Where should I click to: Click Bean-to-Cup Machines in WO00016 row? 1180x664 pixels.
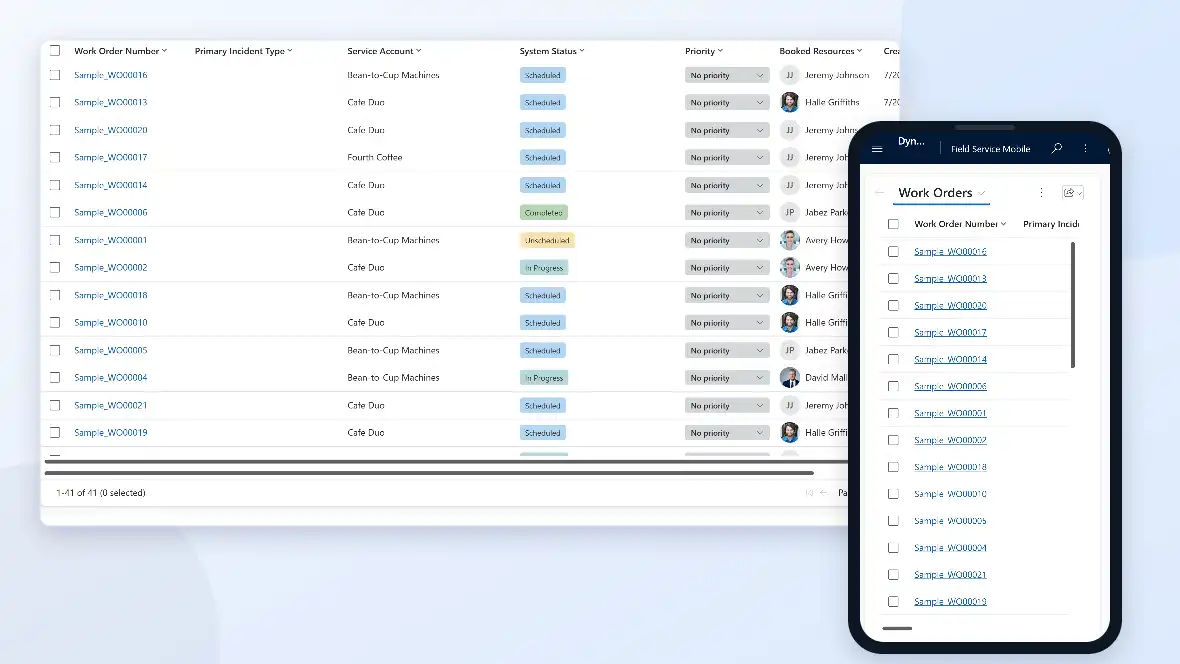coord(393,75)
